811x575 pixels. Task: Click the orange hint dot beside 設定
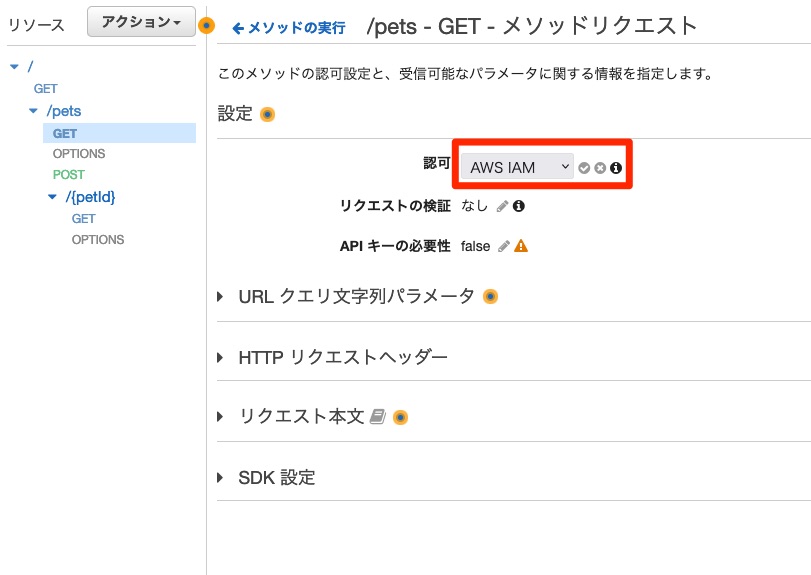coord(267,114)
